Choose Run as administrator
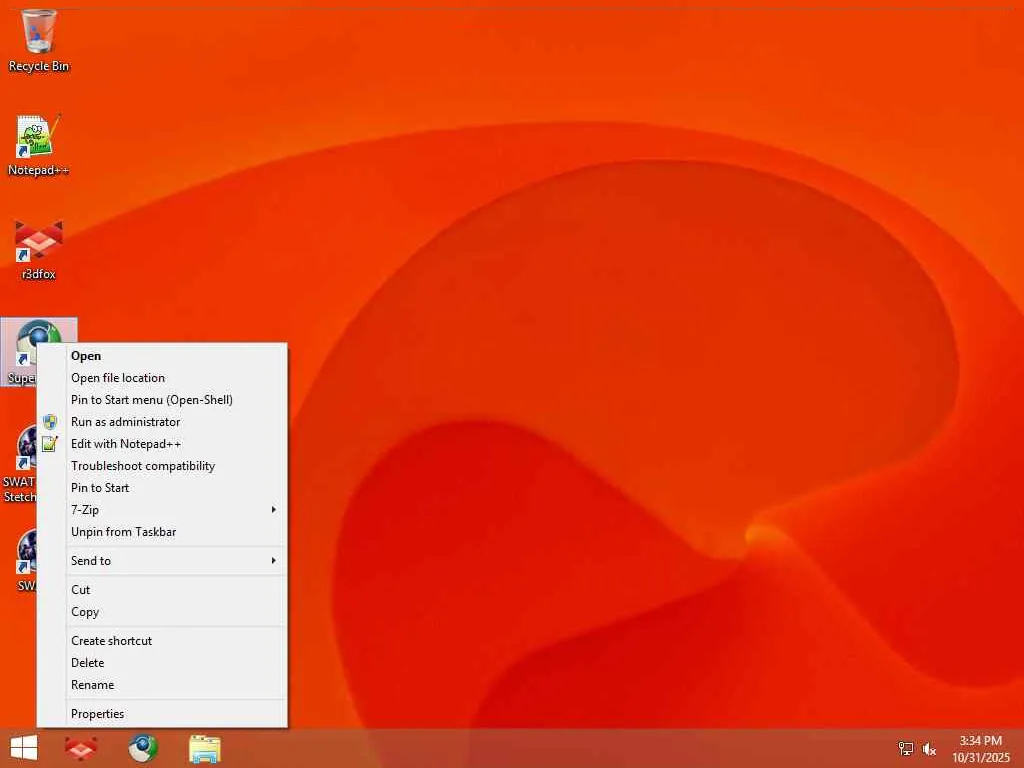 click(162, 422)
